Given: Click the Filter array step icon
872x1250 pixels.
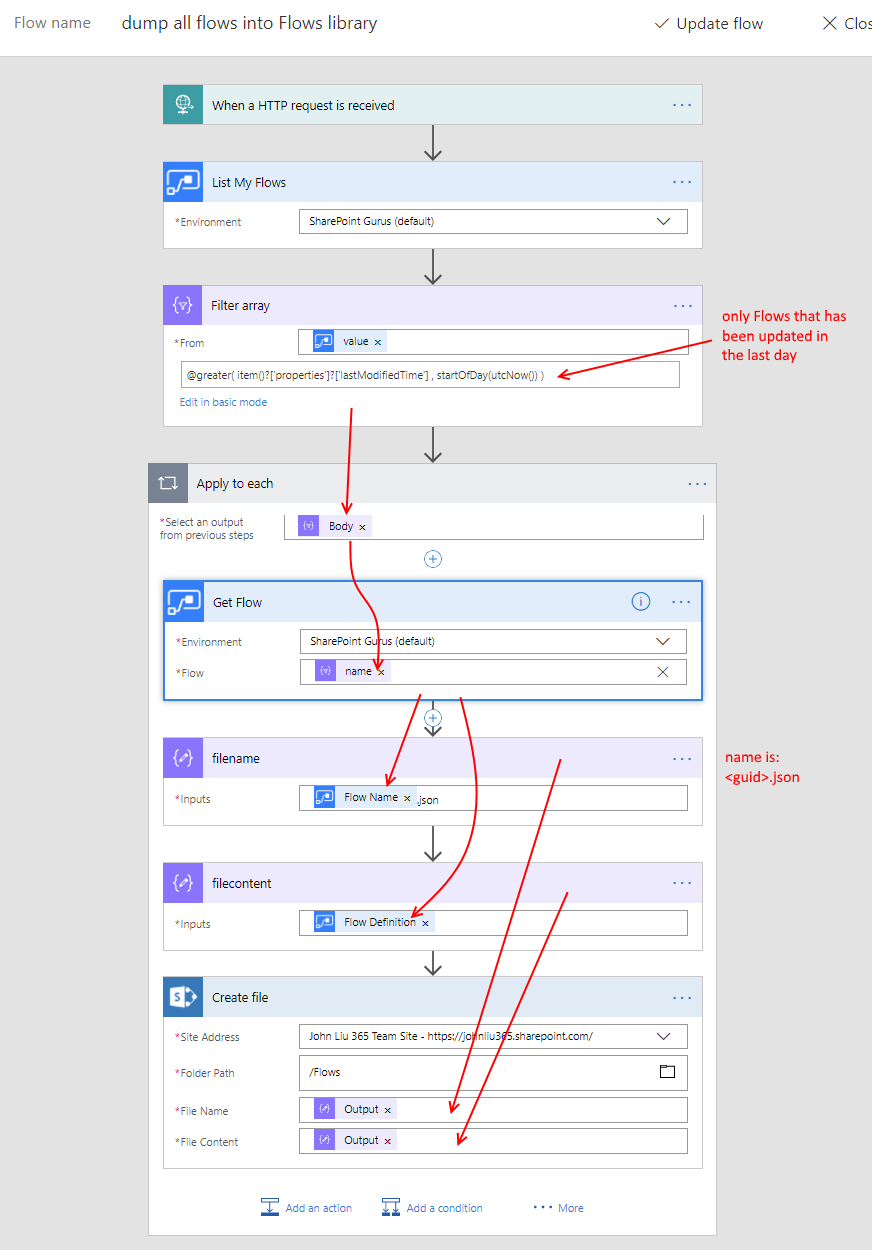Looking at the screenshot, I should pyautogui.click(x=183, y=306).
